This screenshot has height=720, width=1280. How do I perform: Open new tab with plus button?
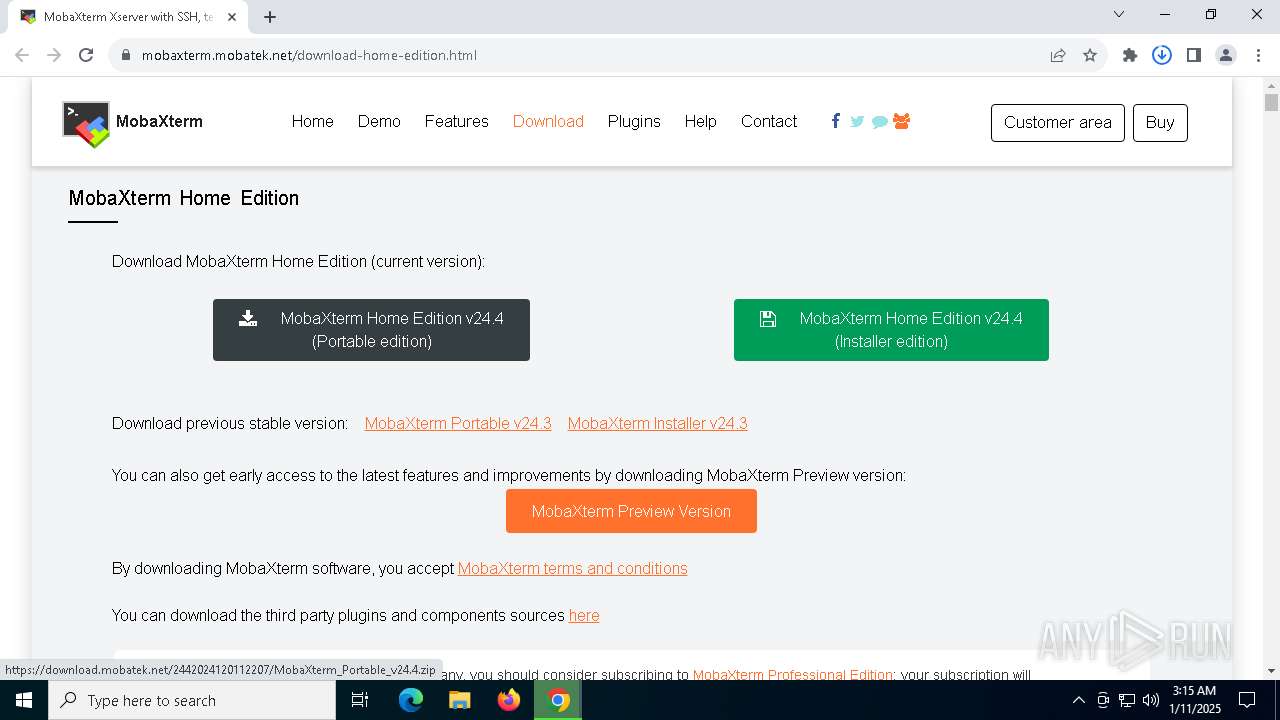(270, 16)
